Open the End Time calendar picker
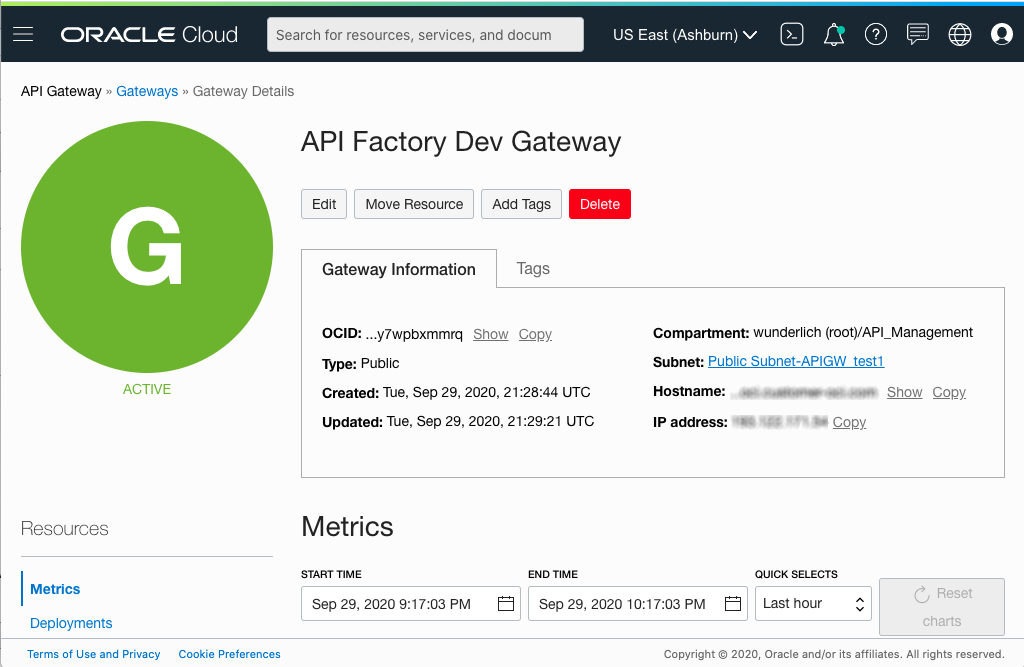 tap(733, 603)
